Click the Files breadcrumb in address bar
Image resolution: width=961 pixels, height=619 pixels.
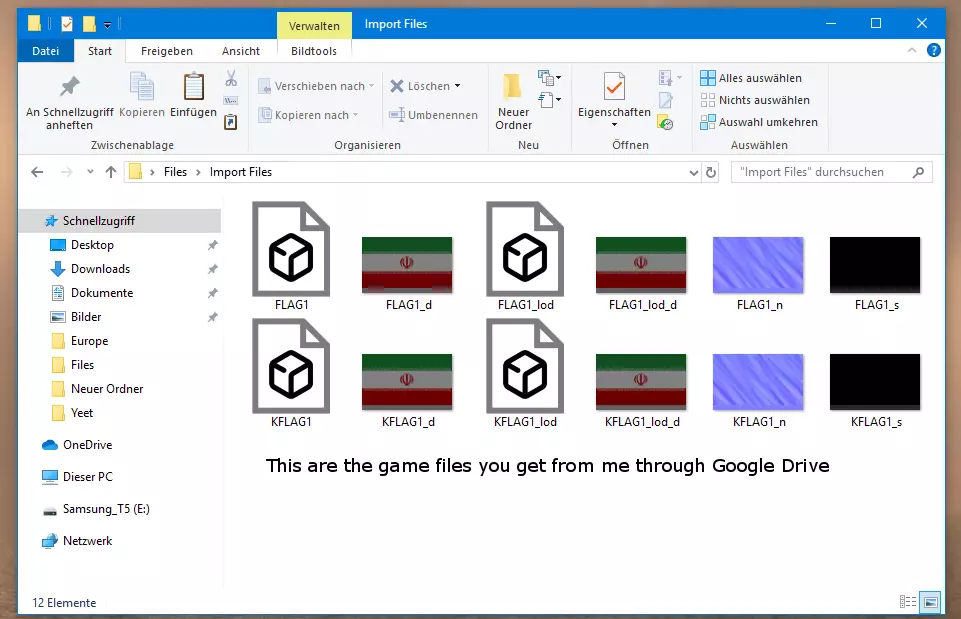click(175, 172)
